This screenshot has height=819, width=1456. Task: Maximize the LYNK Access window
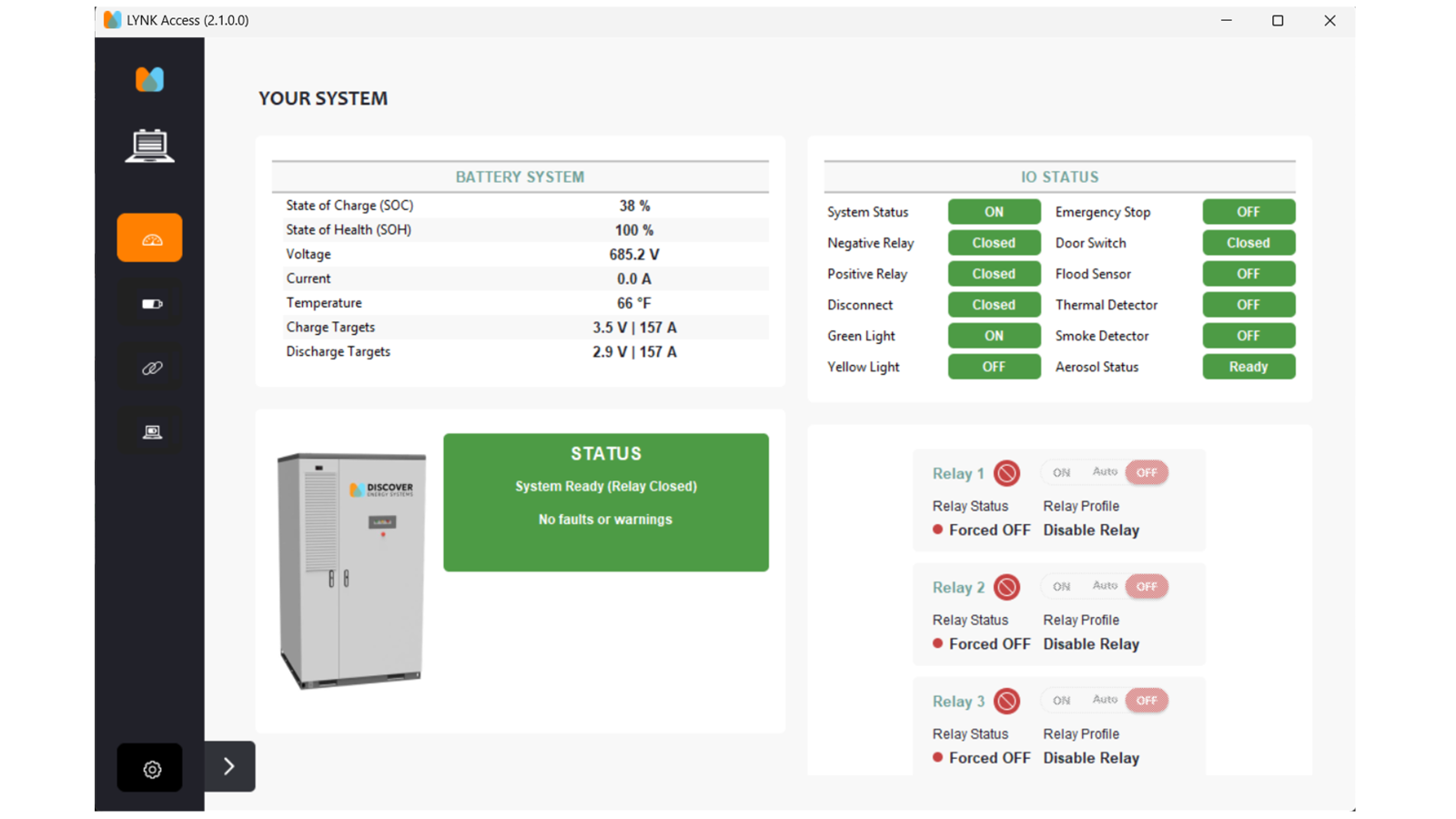pos(1278,20)
